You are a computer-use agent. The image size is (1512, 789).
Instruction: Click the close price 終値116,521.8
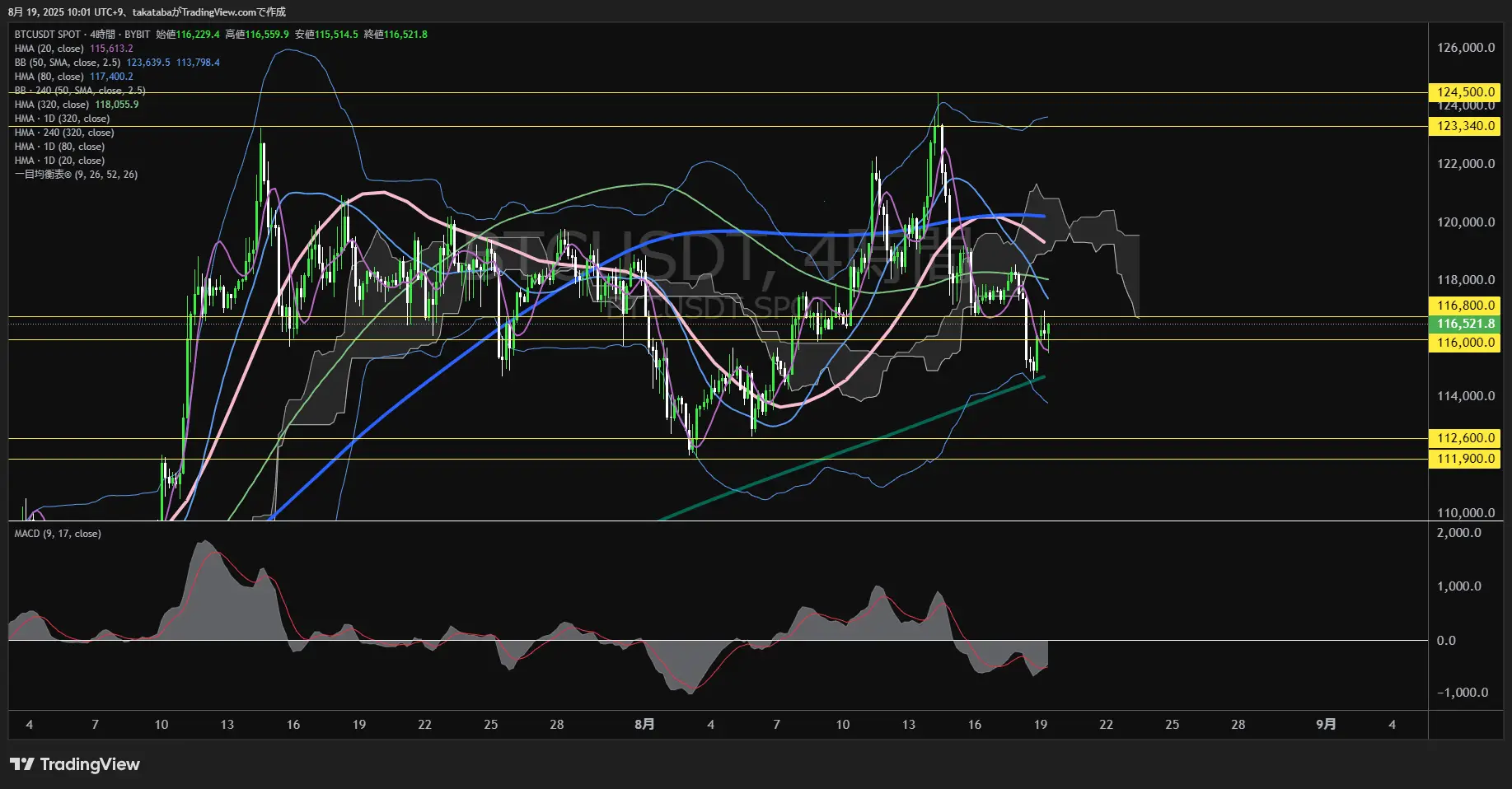coord(396,35)
